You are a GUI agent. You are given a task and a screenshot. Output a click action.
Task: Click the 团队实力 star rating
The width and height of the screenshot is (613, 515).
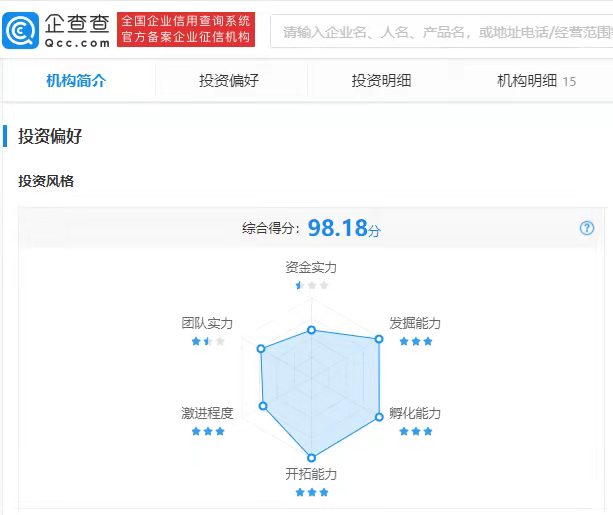pyautogui.click(x=208, y=341)
